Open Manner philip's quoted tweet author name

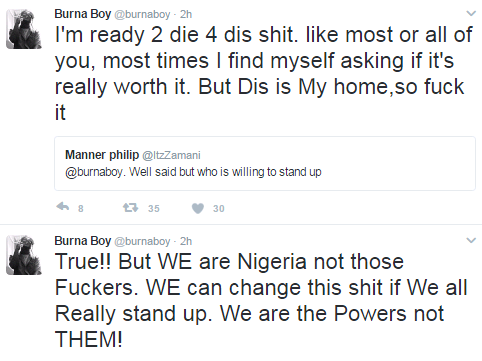(x=102, y=155)
